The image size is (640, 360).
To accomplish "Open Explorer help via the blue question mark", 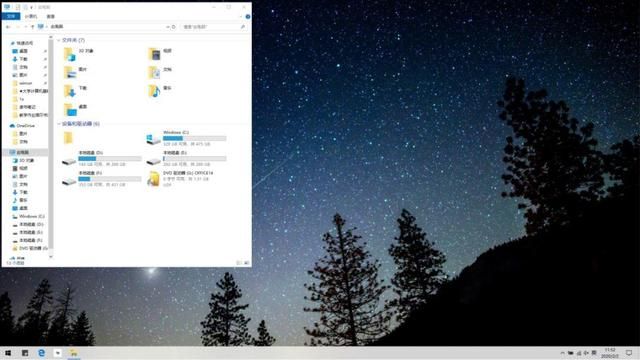I will [248, 17].
